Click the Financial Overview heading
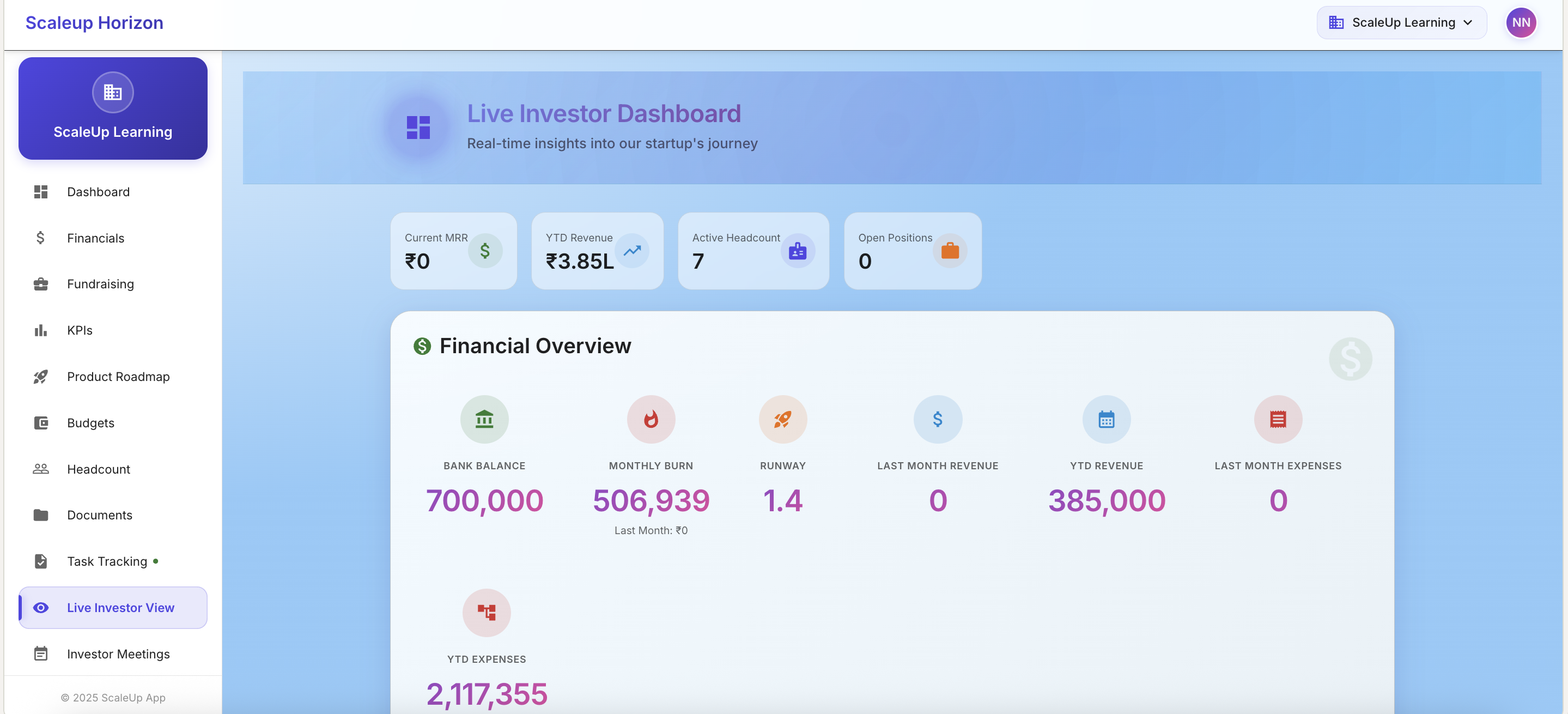 pos(535,346)
